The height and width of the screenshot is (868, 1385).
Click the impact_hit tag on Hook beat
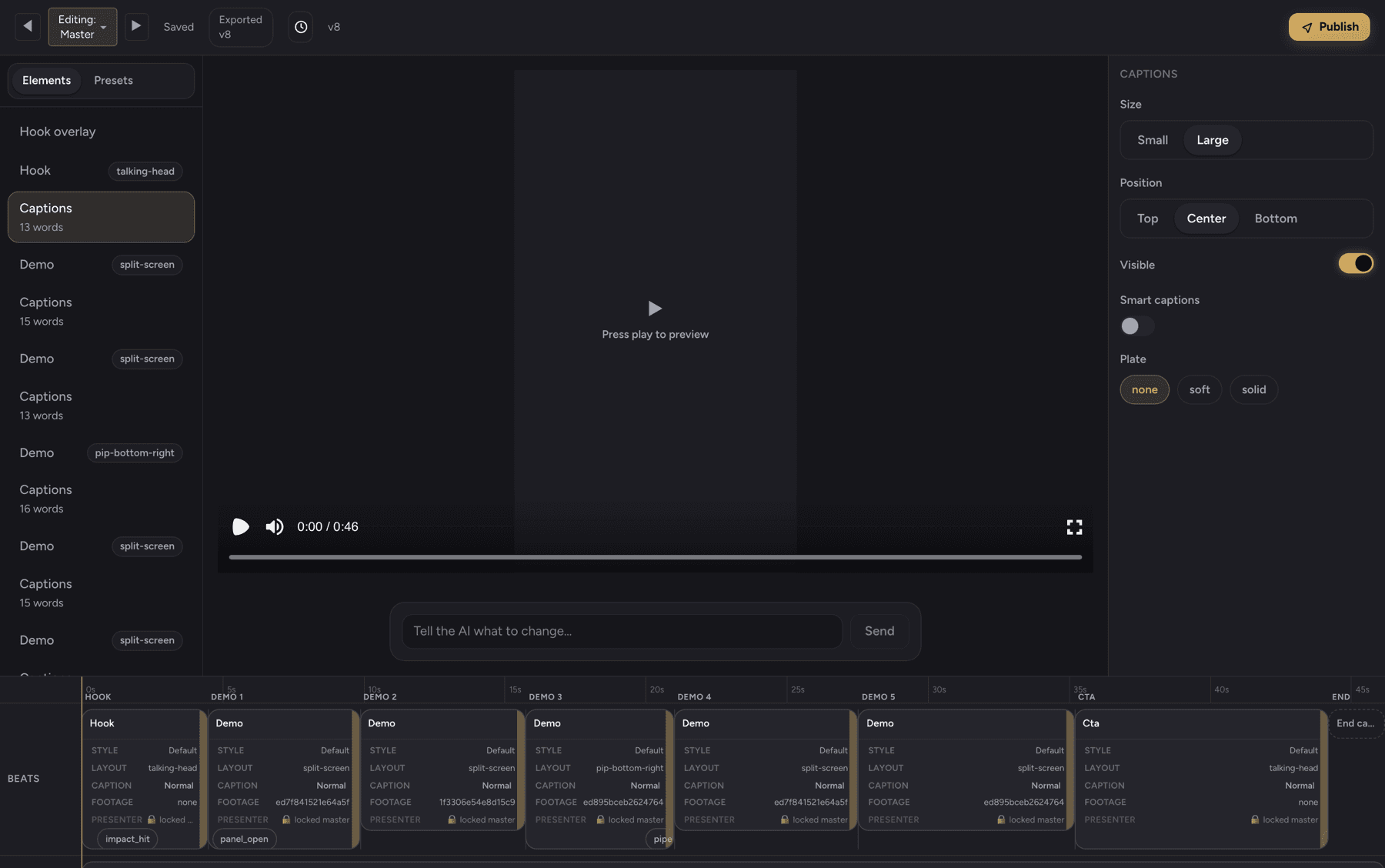[128, 839]
